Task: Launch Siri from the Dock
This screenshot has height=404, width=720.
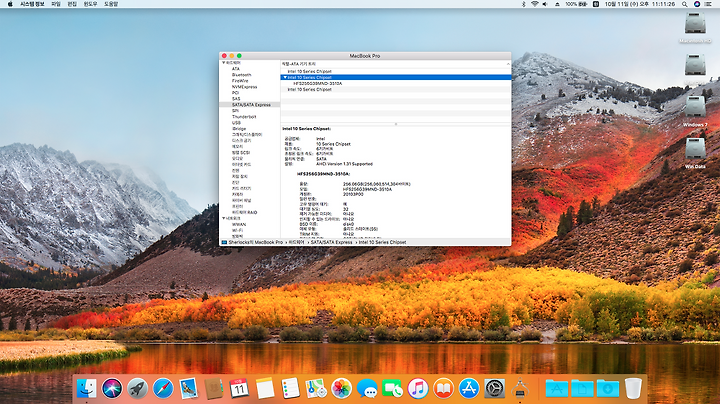Action: click(x=112, y=389)
